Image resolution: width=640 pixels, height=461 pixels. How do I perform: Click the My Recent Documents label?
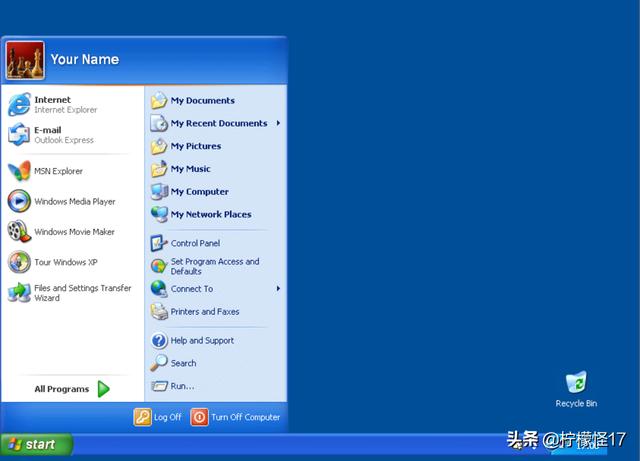pyautogui.click(x=219, y=123)
